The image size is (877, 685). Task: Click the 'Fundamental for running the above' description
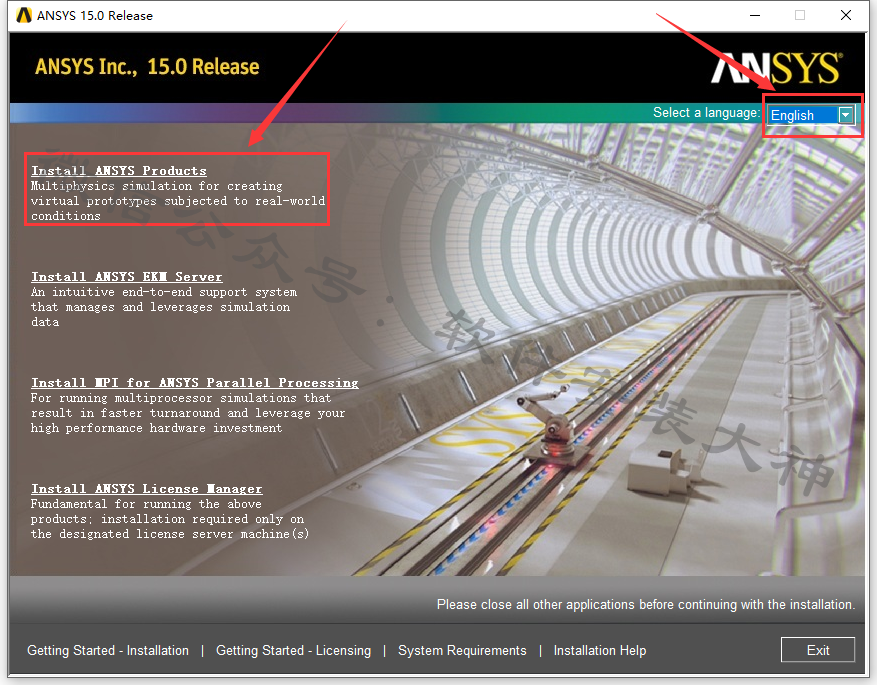click(169, 519)
